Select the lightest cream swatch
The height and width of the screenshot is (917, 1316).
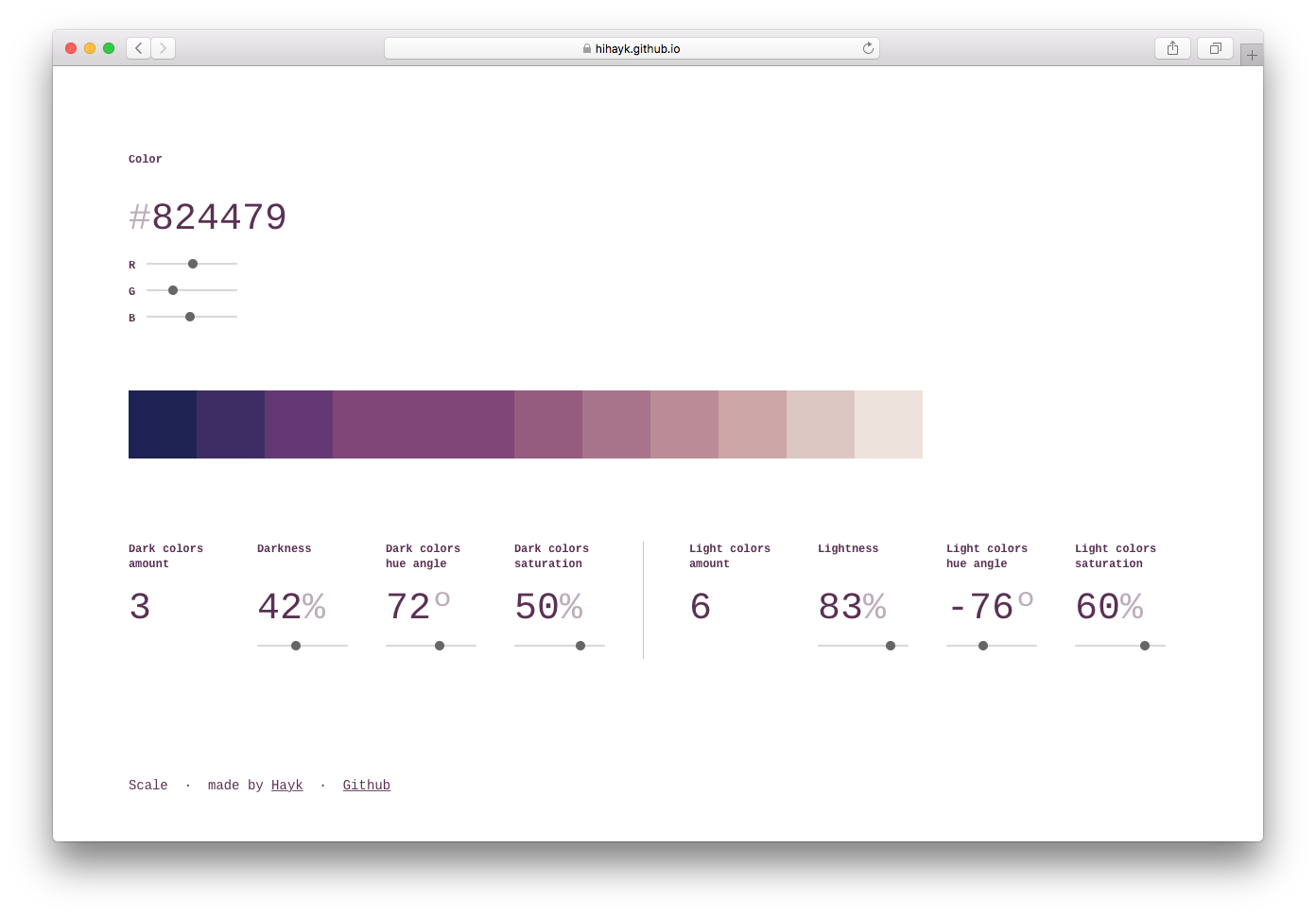[889, 424]
